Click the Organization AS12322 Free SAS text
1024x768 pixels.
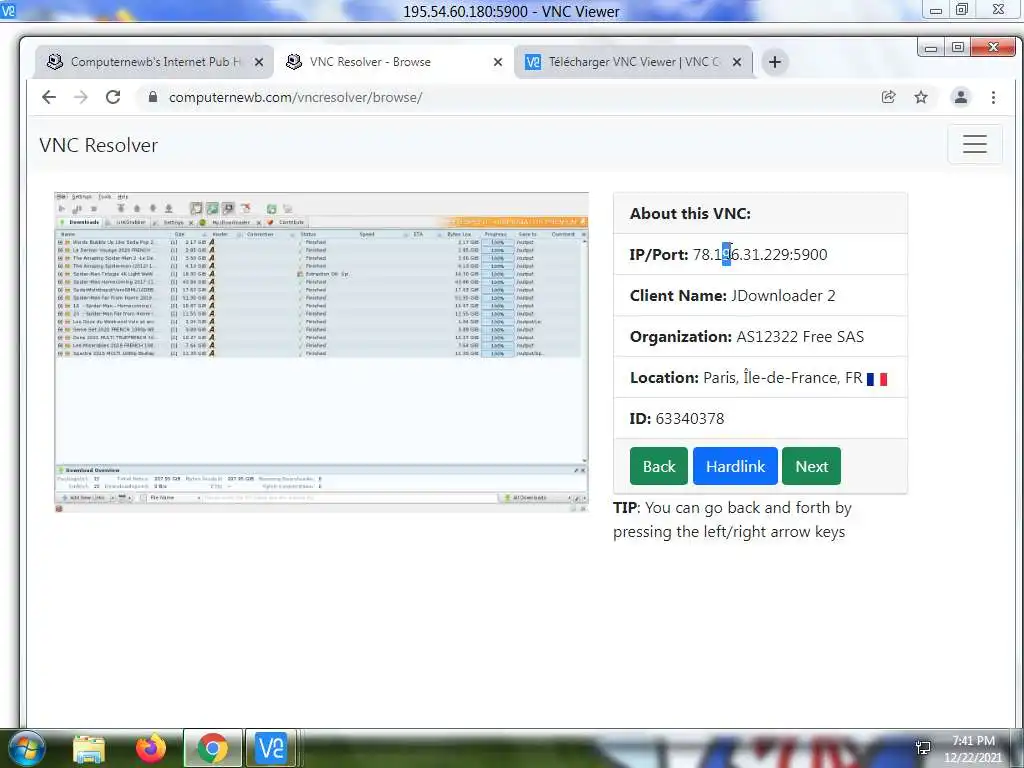click(x=746, y=337)
